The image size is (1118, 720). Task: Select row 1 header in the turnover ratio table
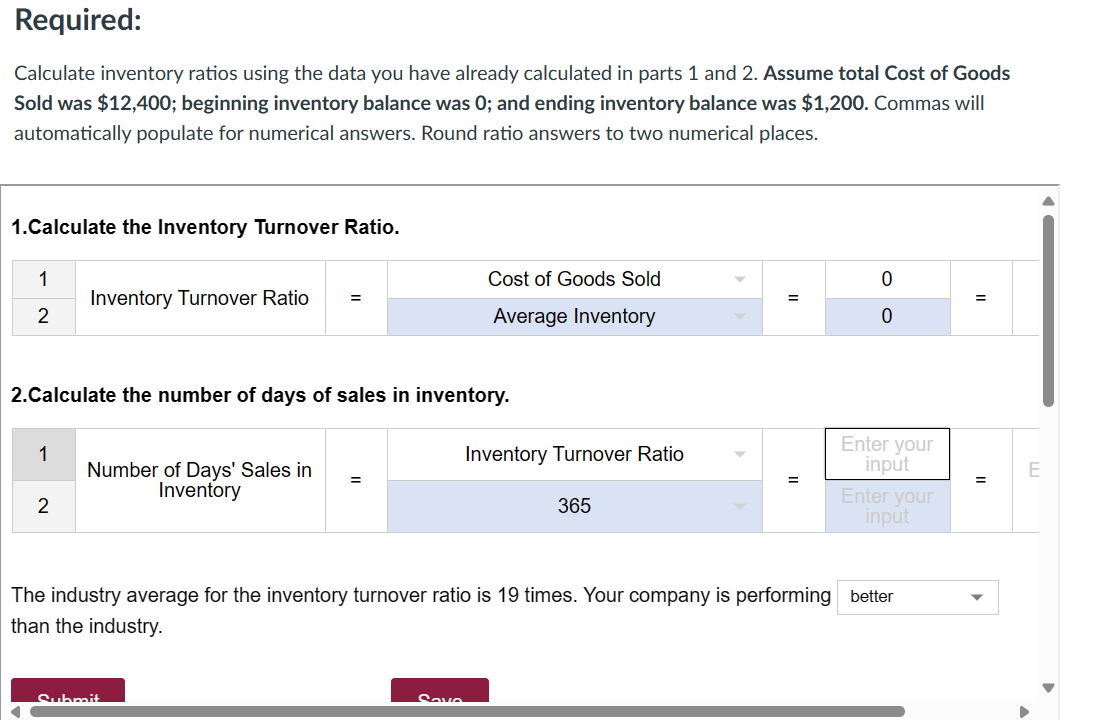coord(43,279)
